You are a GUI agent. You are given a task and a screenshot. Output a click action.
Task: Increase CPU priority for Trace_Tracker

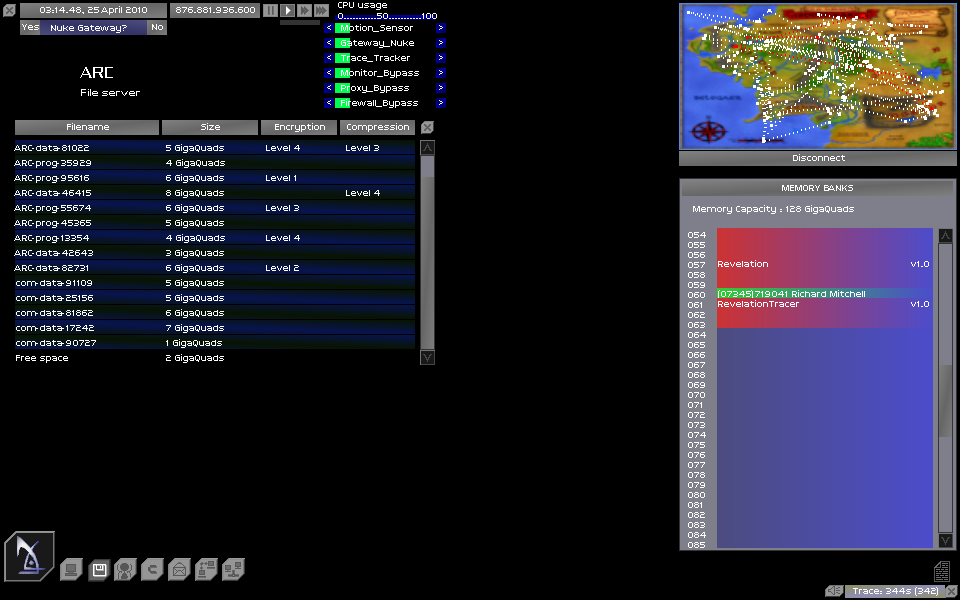click(x=440, y=58)
